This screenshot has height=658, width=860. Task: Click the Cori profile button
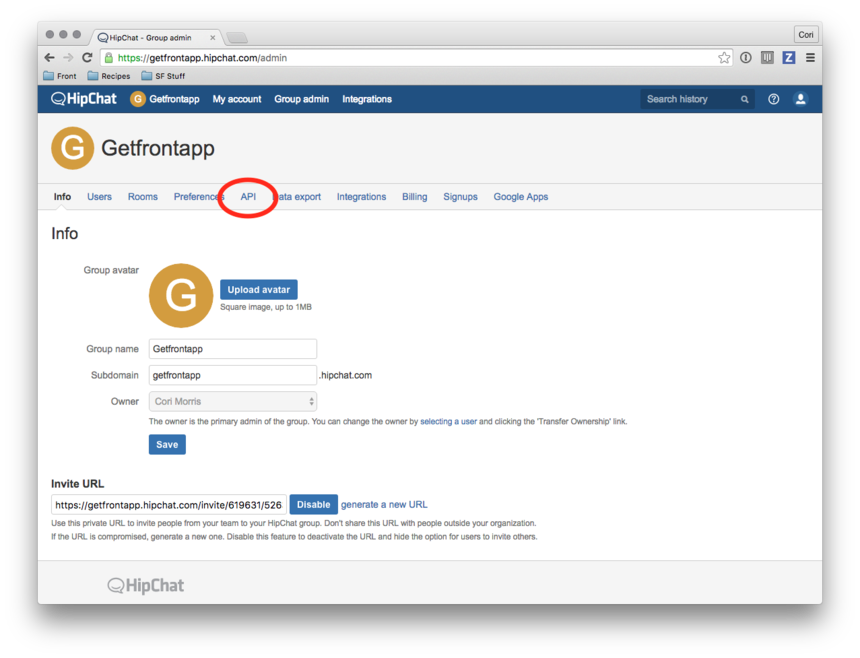[x=806, y=35]
